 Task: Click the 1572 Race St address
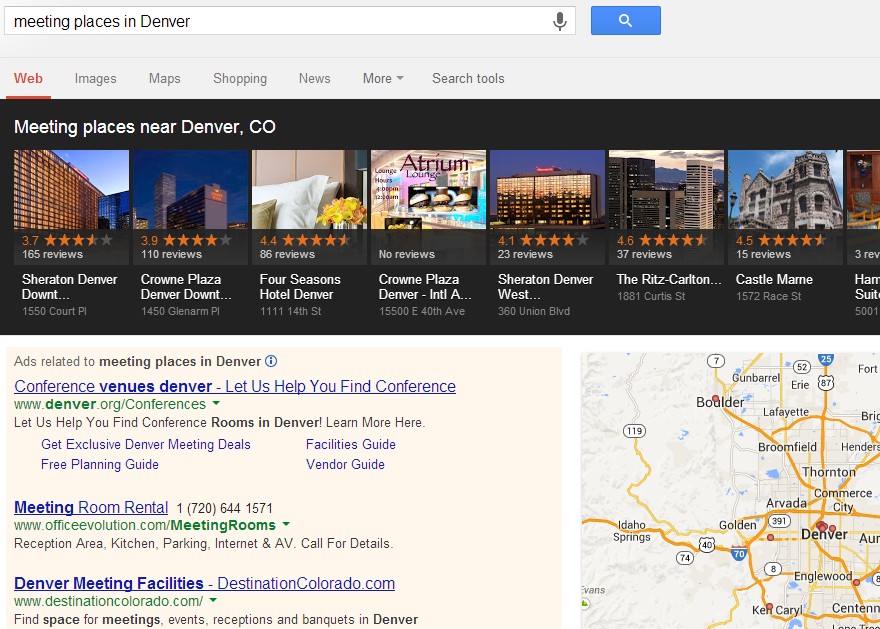point(768,296)
